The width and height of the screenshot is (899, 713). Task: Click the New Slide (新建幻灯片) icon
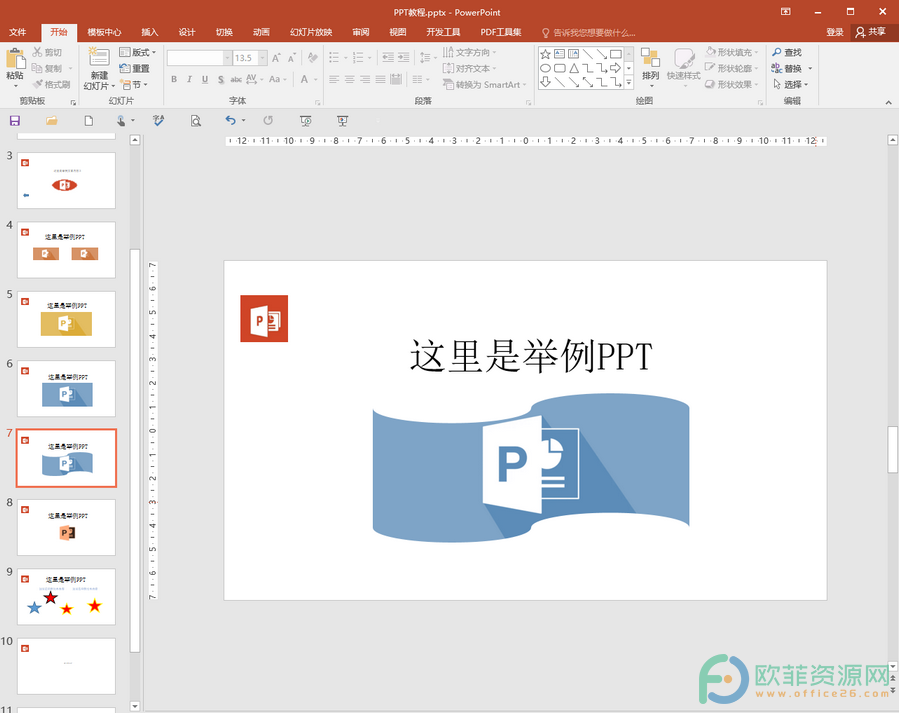click(99, 58)
